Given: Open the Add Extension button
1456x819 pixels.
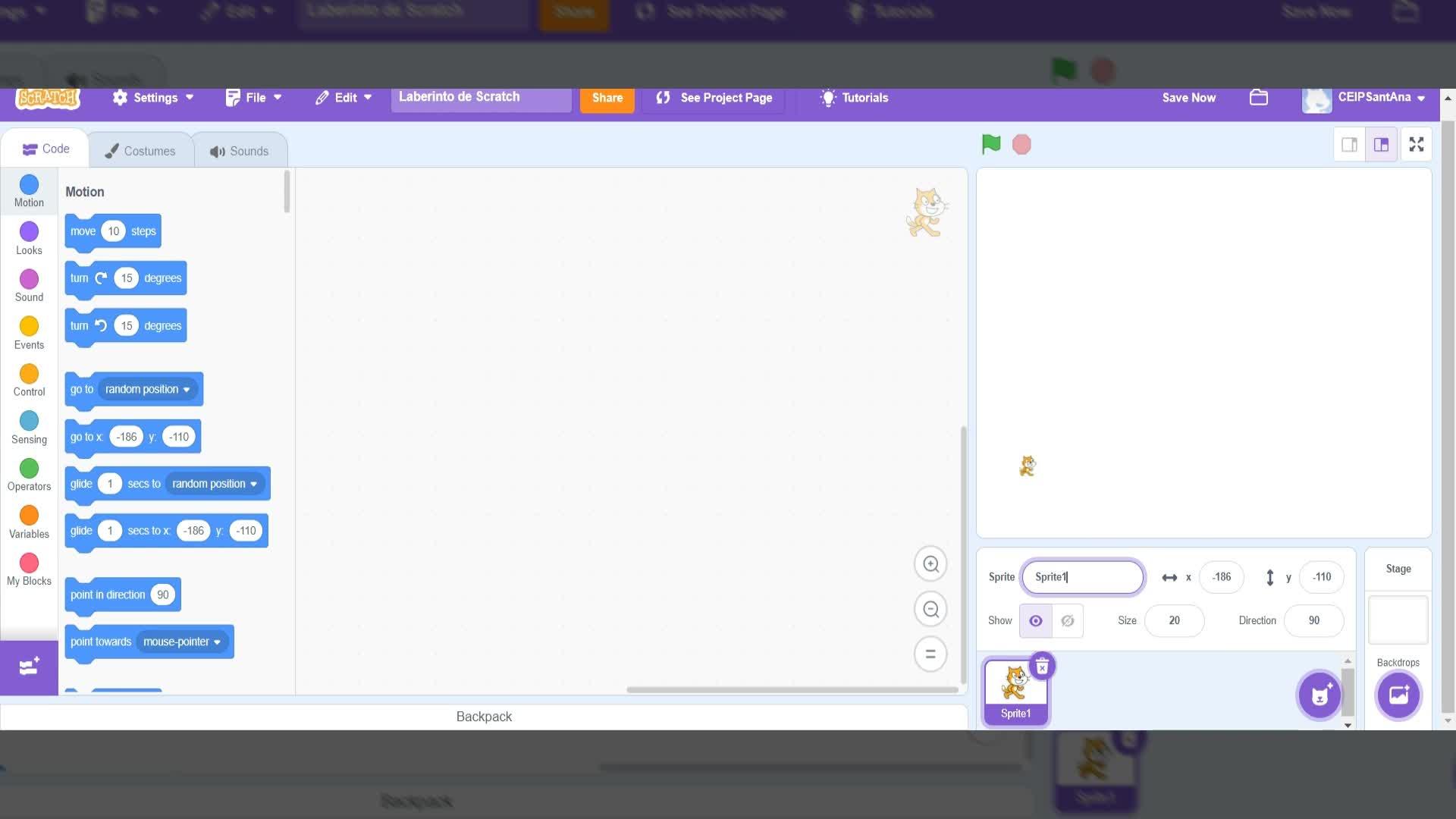Looking at the screenshot, I should point(29,667).
